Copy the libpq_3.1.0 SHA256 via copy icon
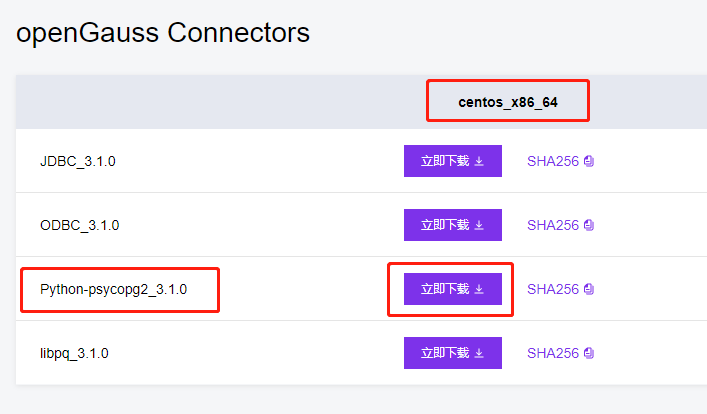Screen dimensions: 707x414 [x=589, y=353]
